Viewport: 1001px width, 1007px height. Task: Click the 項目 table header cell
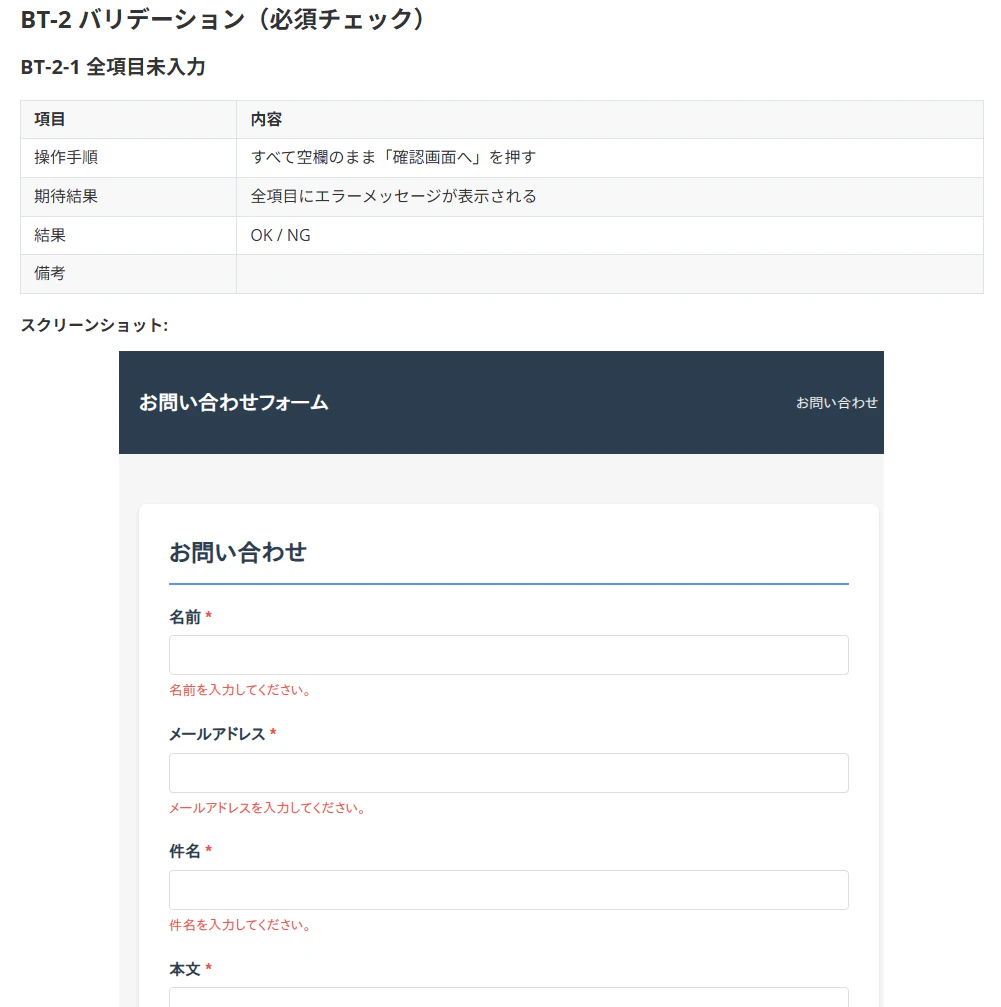point(128,119)
